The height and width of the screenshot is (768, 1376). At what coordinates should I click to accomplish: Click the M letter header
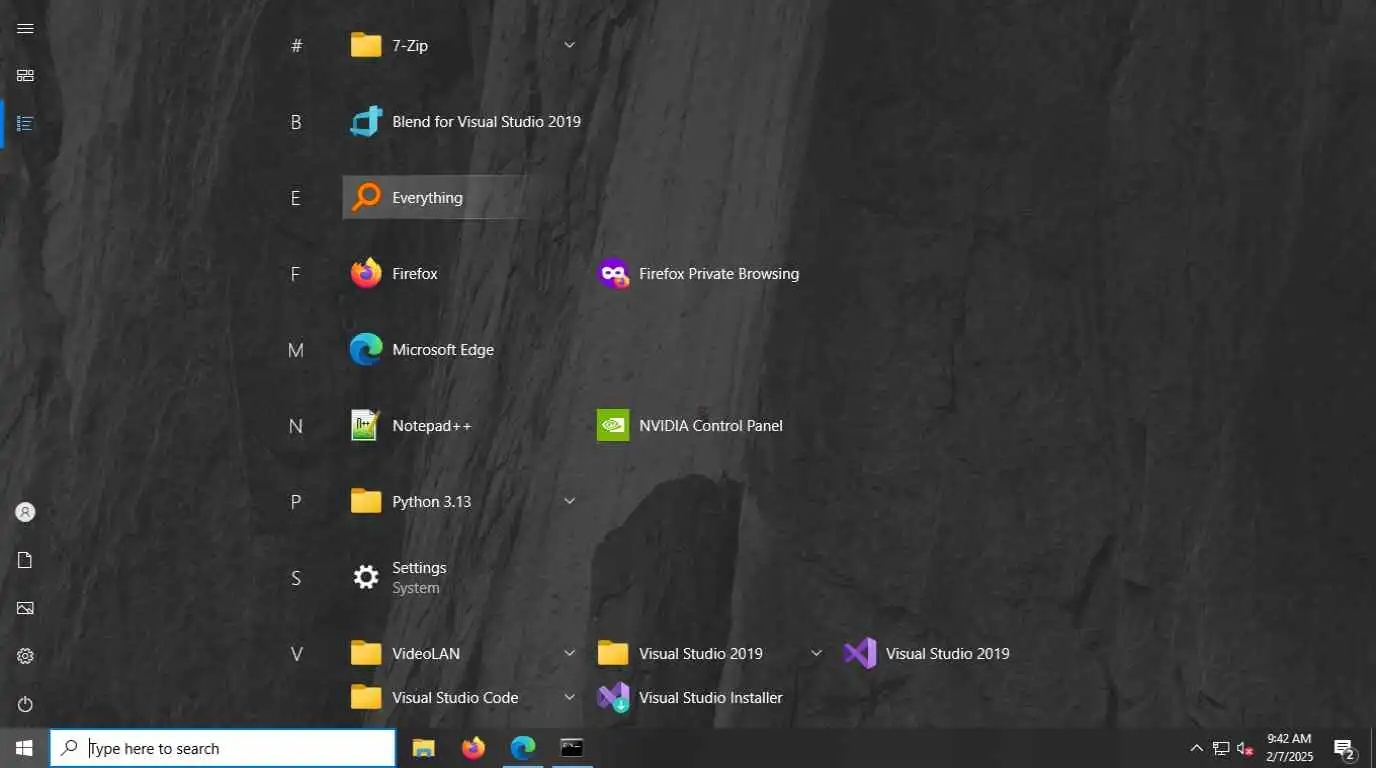pyautogui.click(x=296, y=350)
